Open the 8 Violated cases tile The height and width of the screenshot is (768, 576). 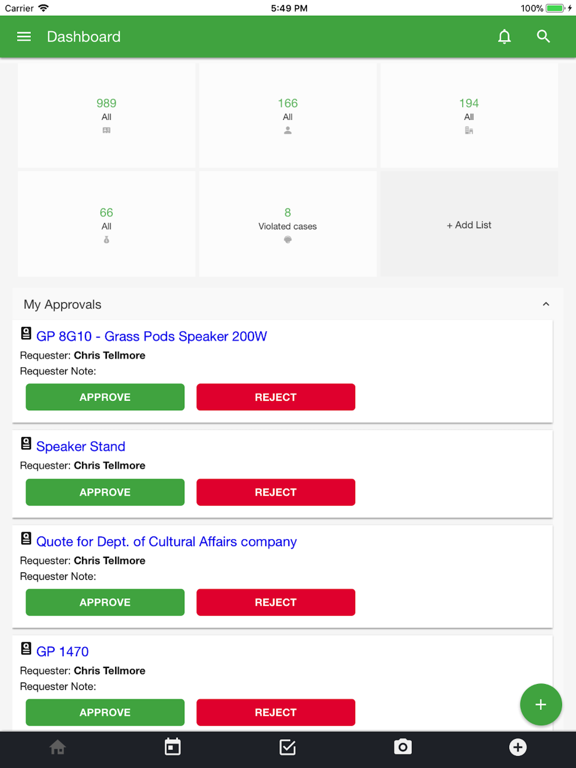click(x=288, y=224)
